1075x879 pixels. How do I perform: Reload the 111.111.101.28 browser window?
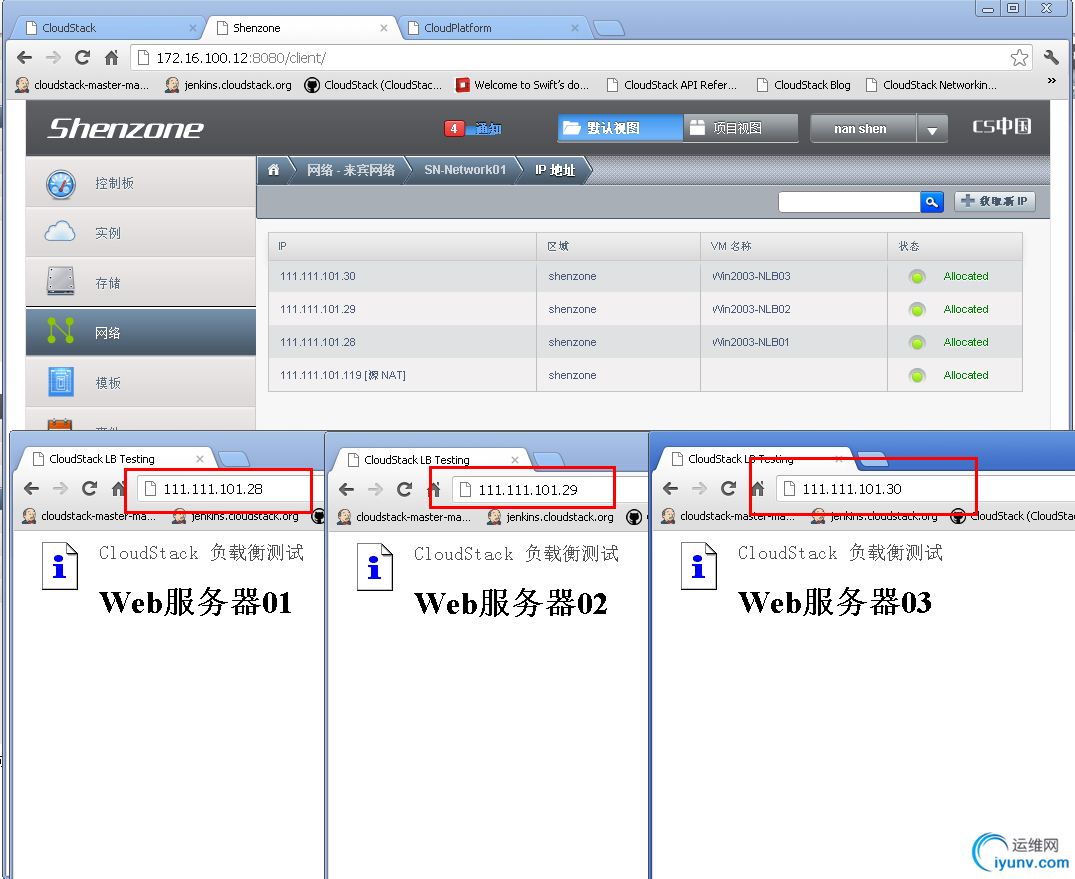[x=89, y=488]
